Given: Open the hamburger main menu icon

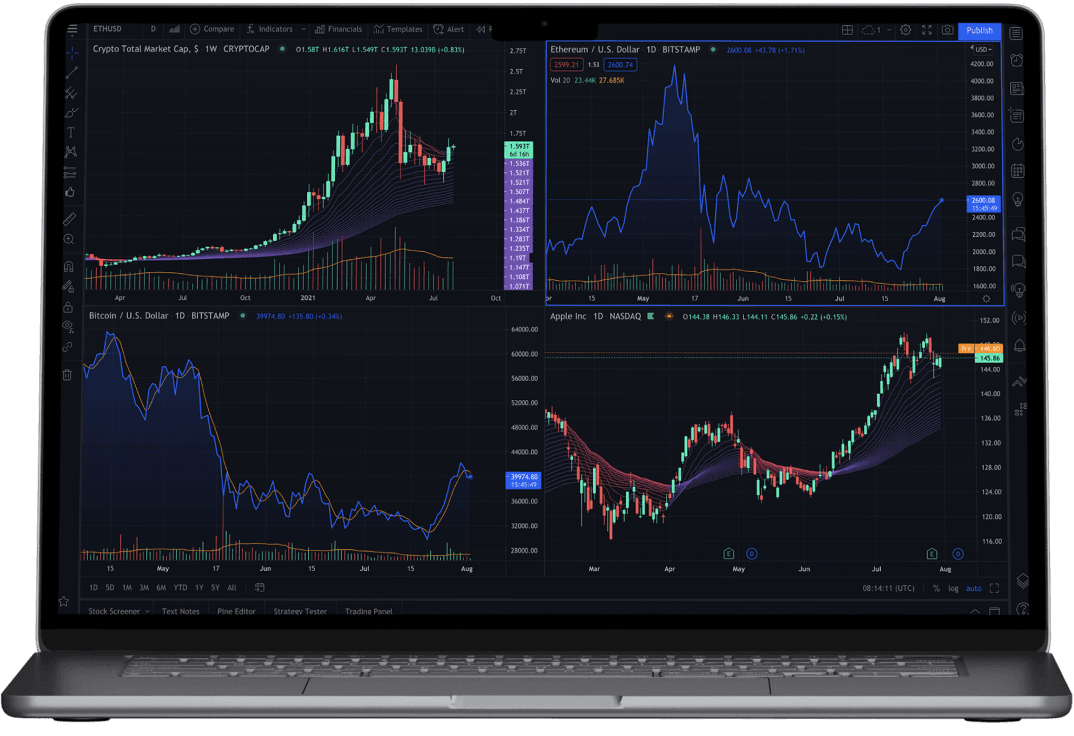Looking at the screenshot, I should (x=72, y=29).
